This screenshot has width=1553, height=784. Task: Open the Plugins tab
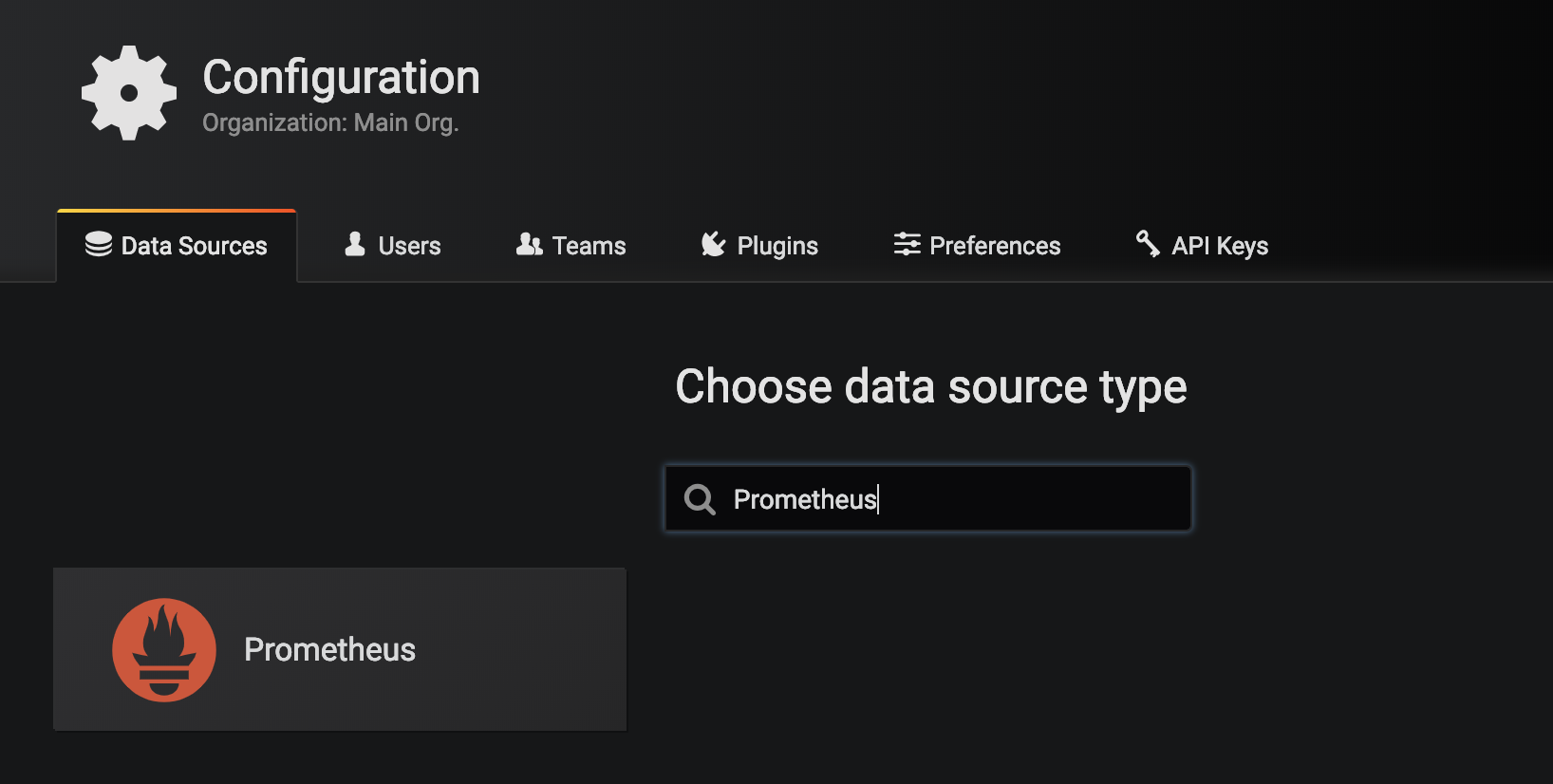point(759,246)
